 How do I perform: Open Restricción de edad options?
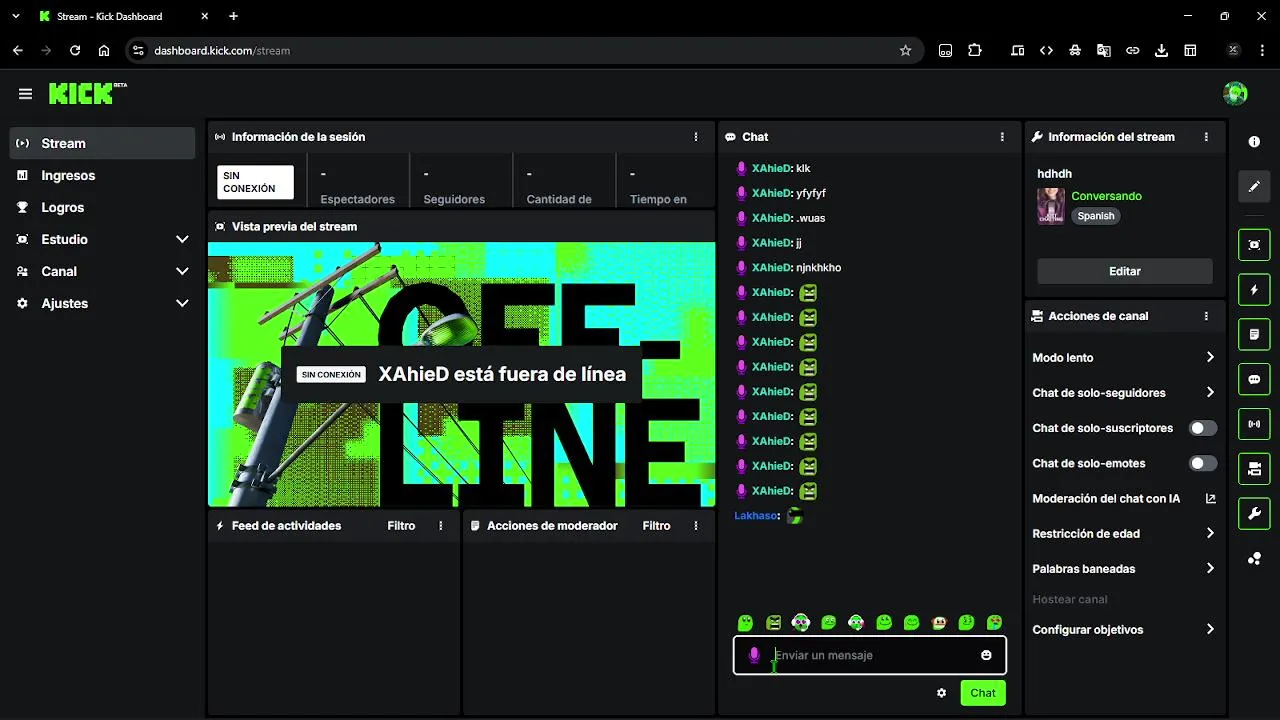click(x=1124, y=534)
